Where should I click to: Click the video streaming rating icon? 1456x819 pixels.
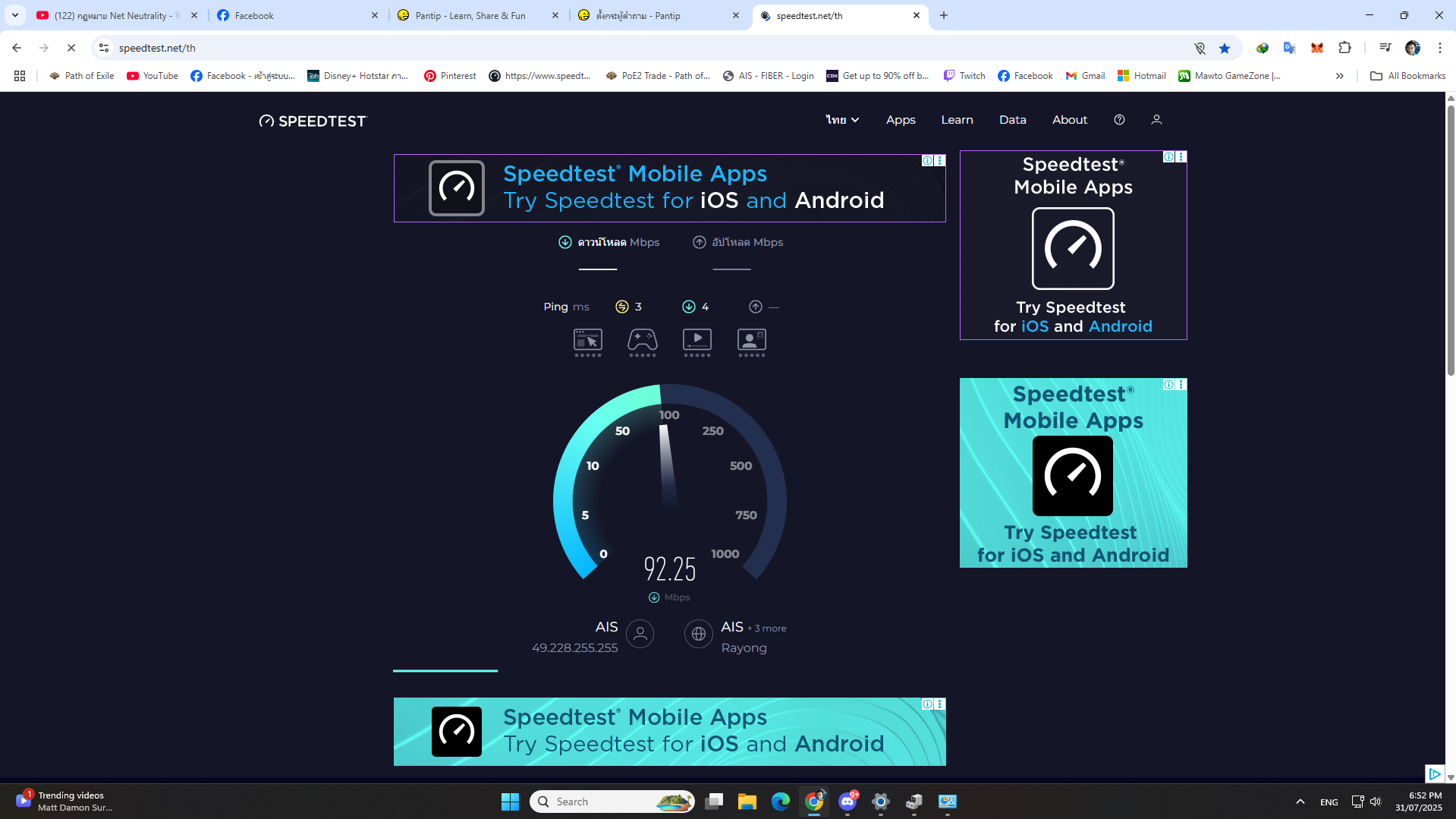pos(697,342)
